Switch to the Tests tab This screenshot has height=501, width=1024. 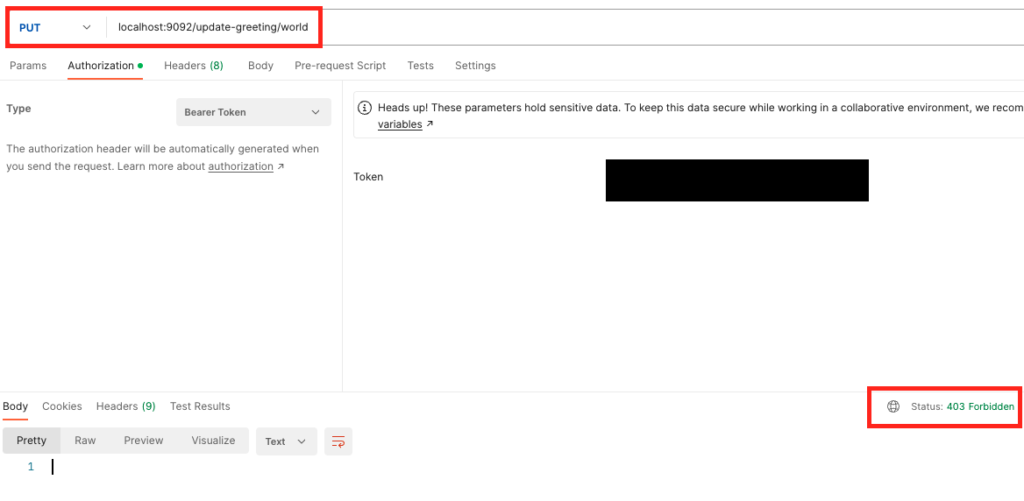tap(420, 66)
